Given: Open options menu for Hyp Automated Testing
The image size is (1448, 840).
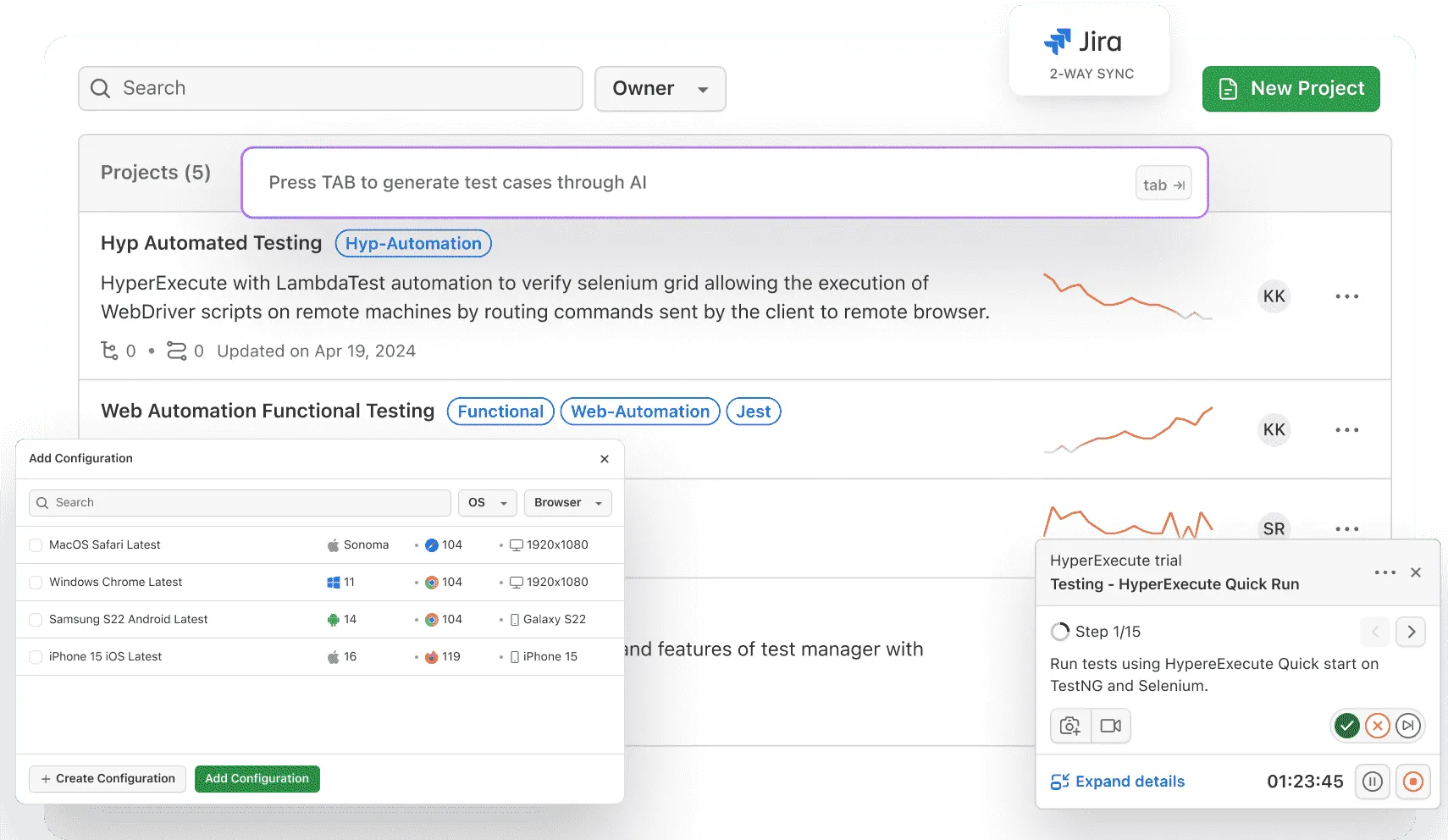Looking at the screenshot, I should point(1346,296).
